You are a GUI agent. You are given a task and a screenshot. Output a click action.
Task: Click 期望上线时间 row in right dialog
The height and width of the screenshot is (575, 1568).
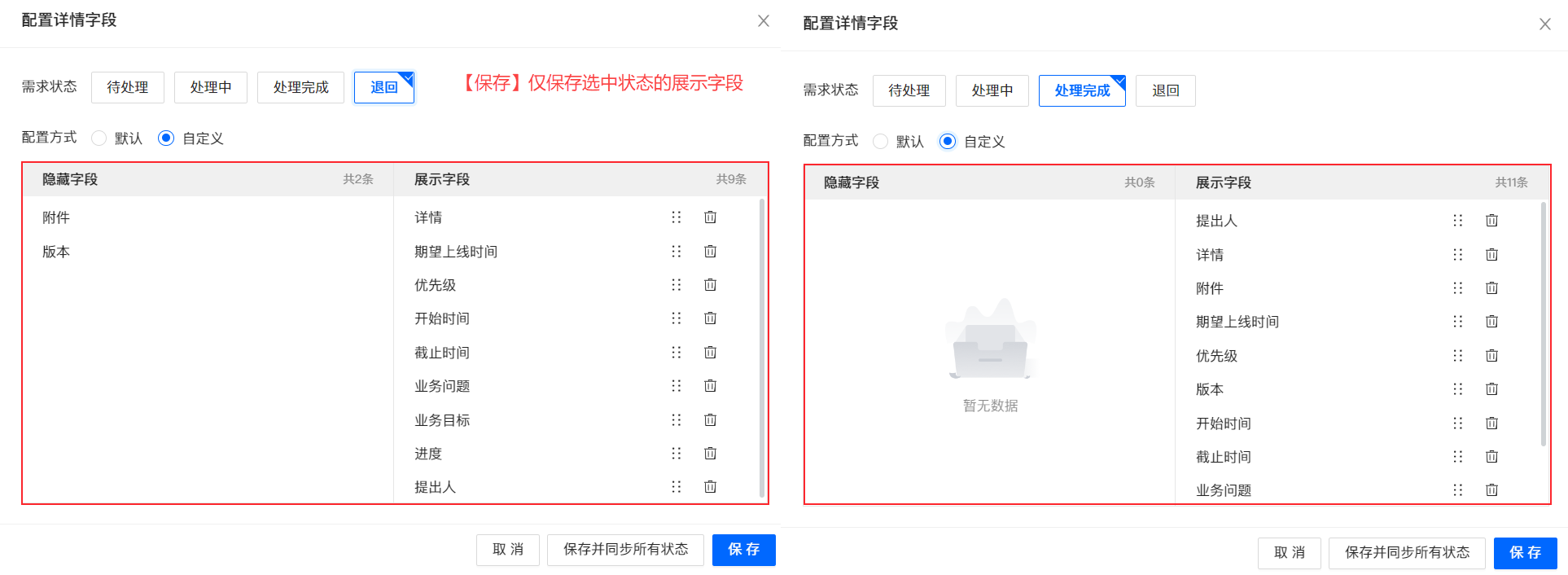click(x=1357, y=322)
